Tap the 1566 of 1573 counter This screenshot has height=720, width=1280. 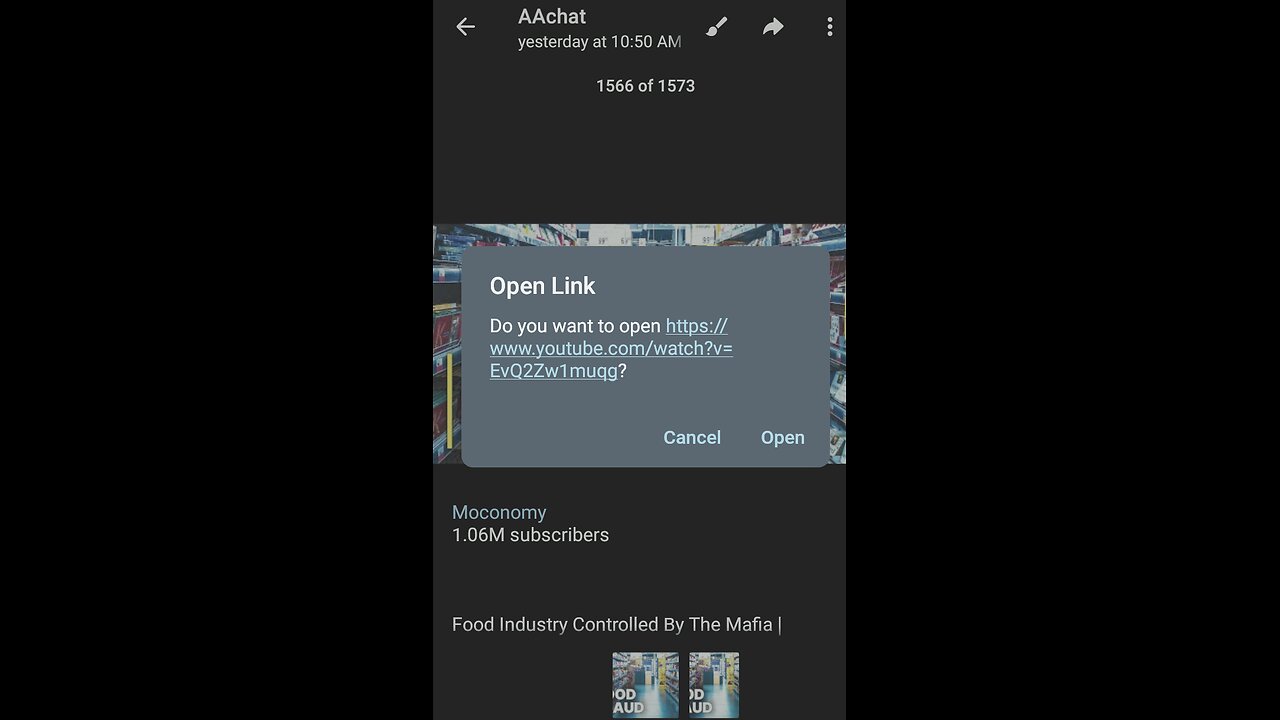pyautogui.click(x=645, y=86)
